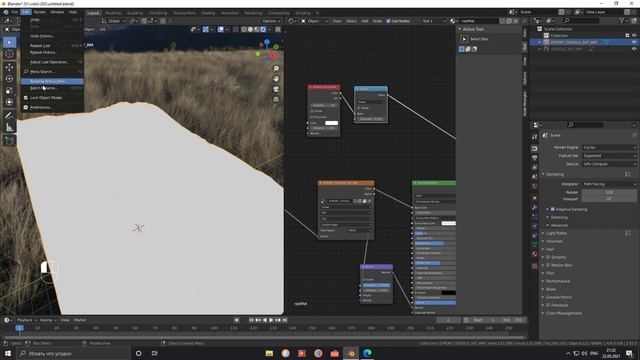Image resolution: width=640 pixels, height=360 pixels.
Task: Open the outliner filter funnel icon
Action: pos(622,20)
